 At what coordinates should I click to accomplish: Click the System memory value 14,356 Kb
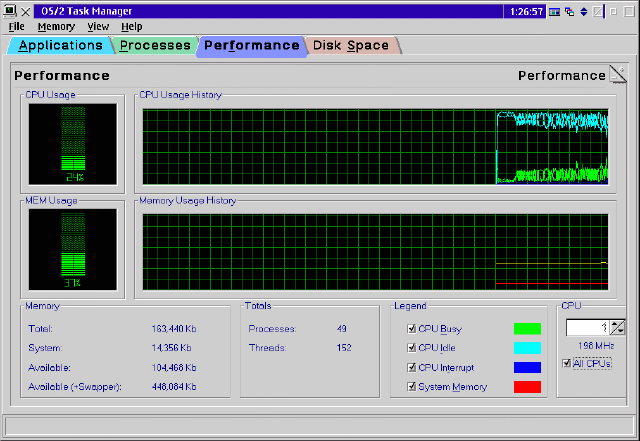[171, 348]
